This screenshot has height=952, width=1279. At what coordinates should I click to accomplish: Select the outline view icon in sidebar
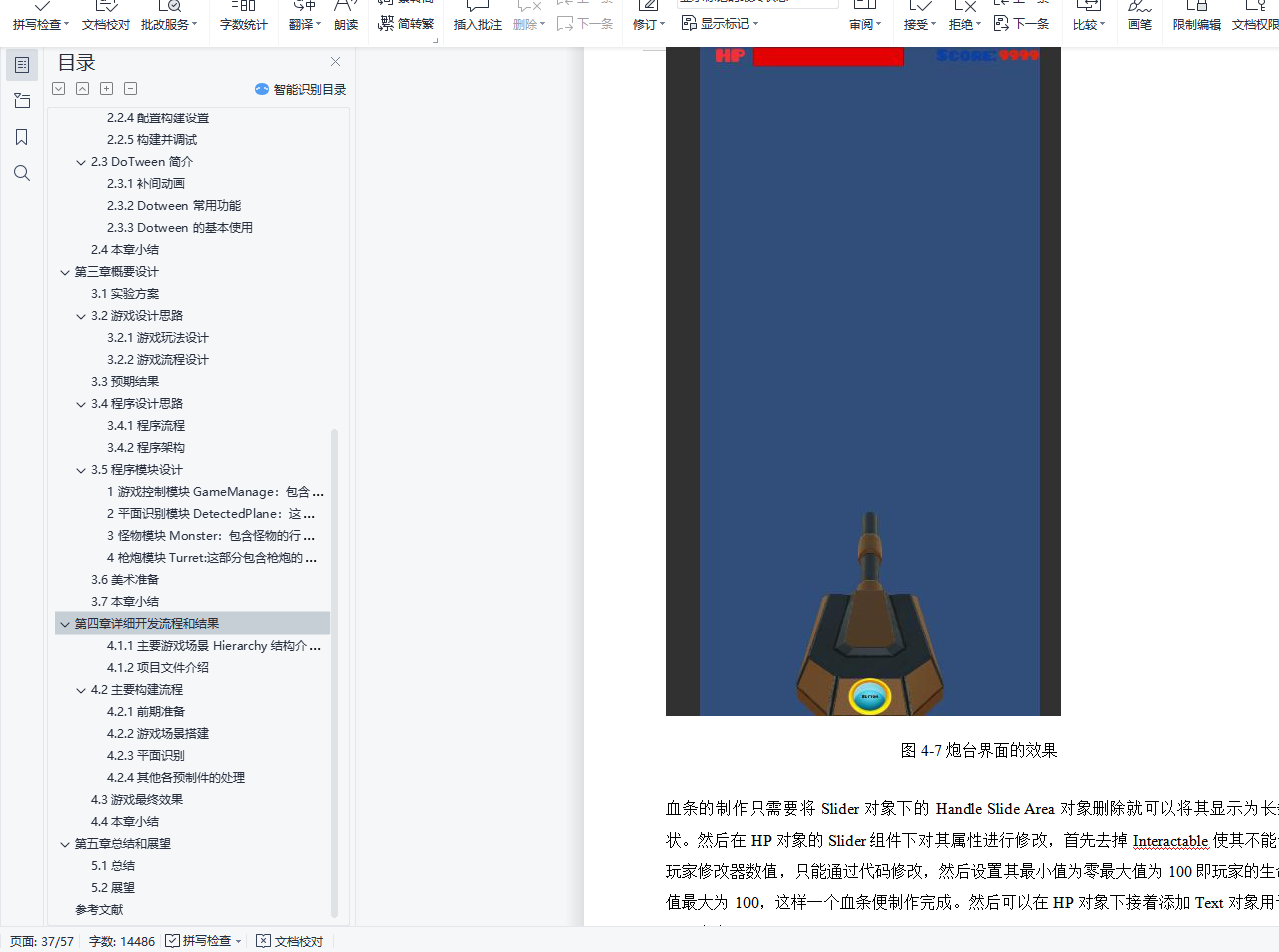(x=22, y=65)
